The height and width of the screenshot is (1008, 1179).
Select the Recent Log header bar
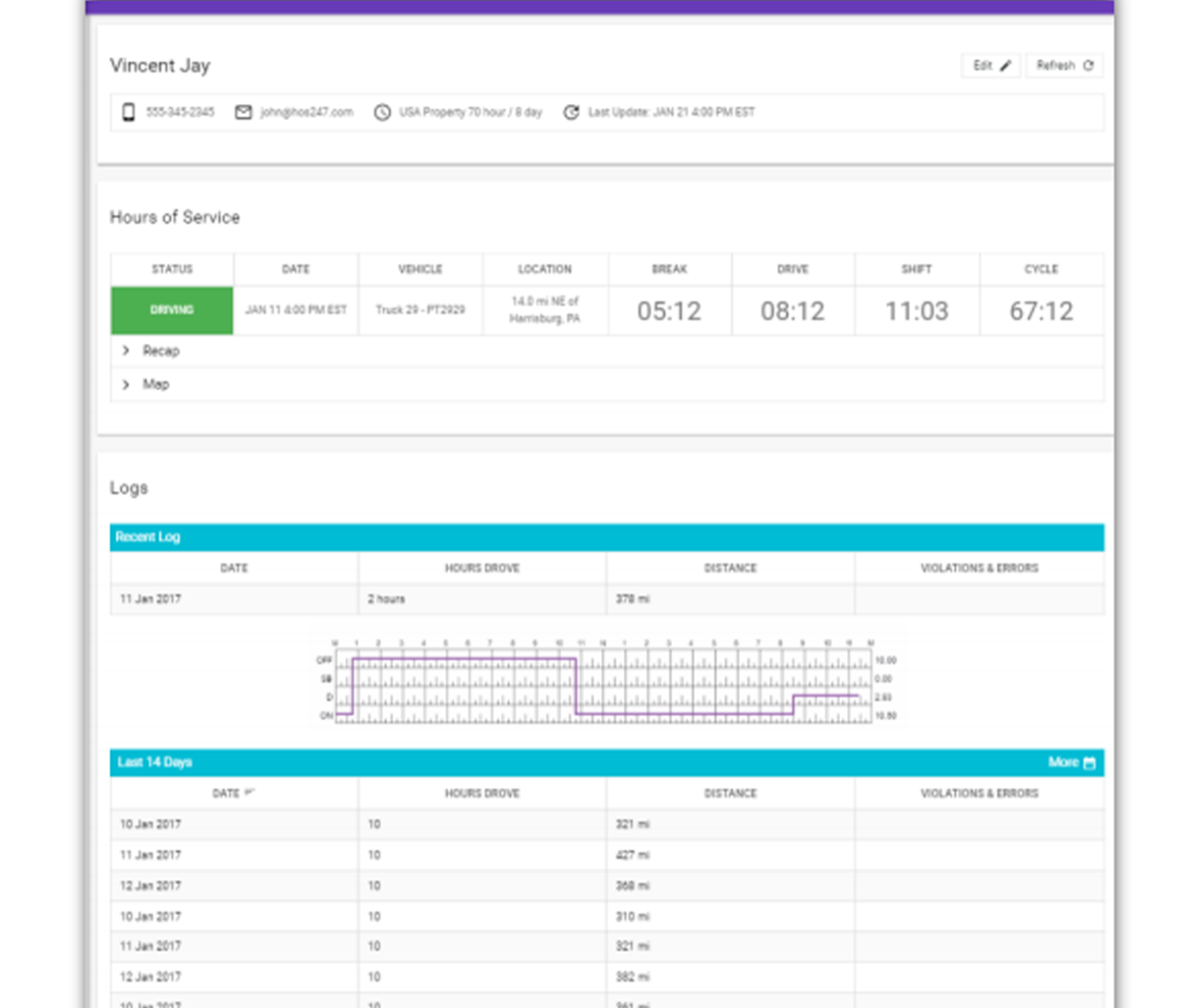[x=606, y=537]
